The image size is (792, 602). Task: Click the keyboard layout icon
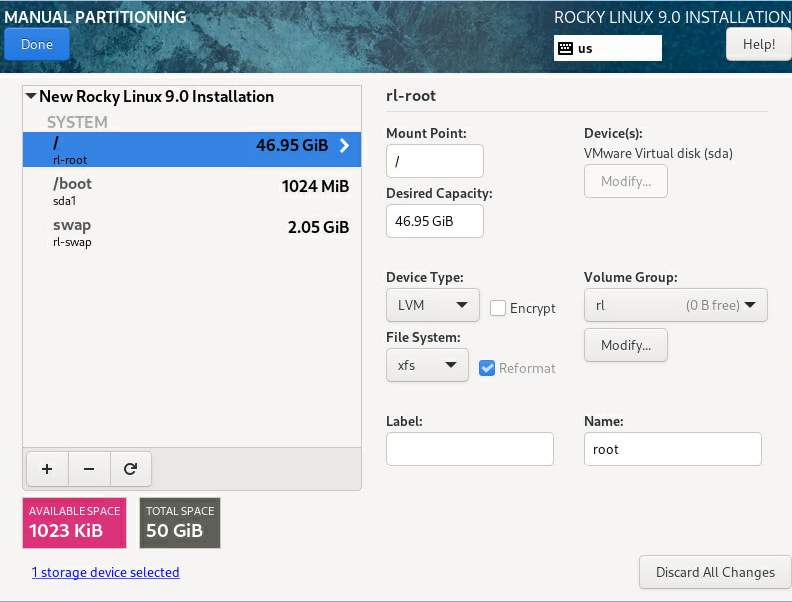(565, 48)
